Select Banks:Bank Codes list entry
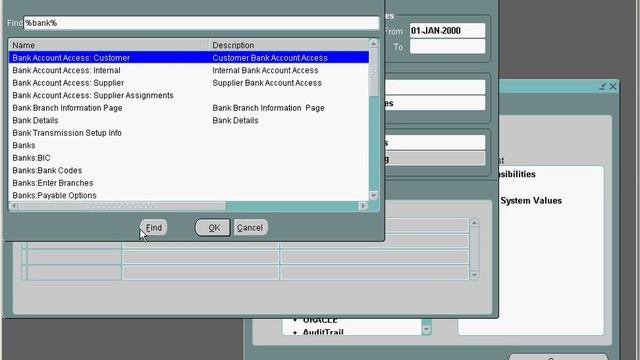Screen dimensions: 640x360 tap(47, 170)
